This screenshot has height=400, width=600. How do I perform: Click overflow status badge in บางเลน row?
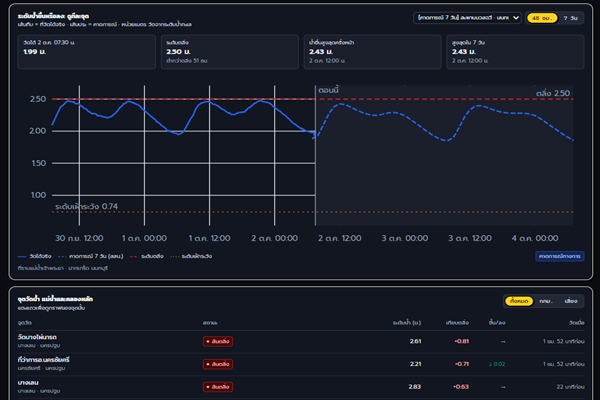coord(218,387)
